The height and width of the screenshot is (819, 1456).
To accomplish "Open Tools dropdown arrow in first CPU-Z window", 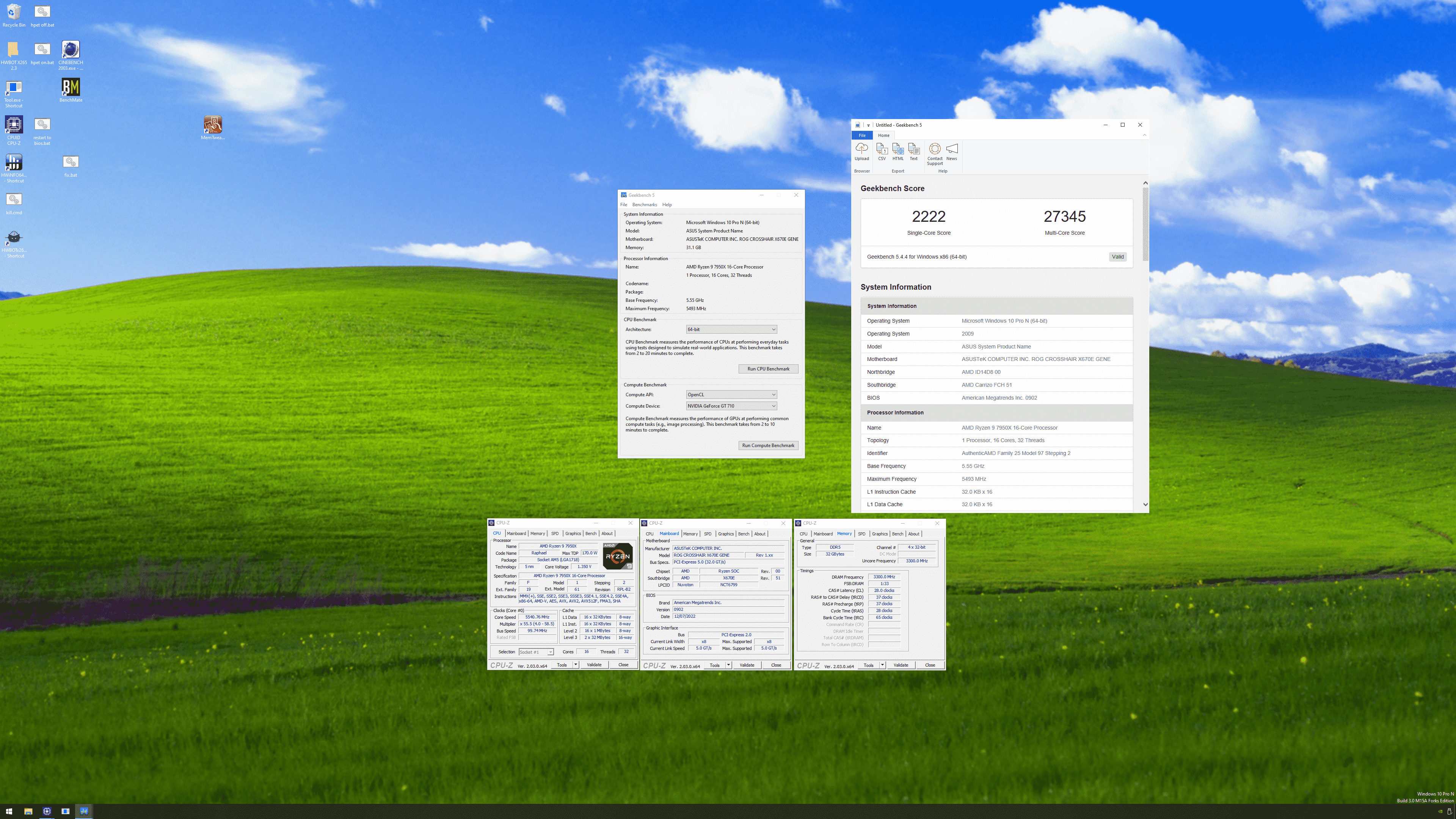I will click(576, 665).
